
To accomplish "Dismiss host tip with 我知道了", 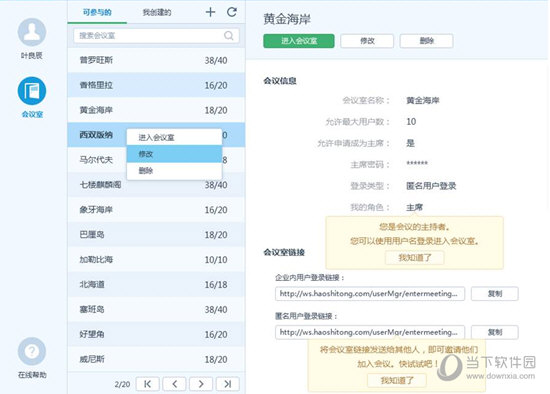I will coord(415,258).
